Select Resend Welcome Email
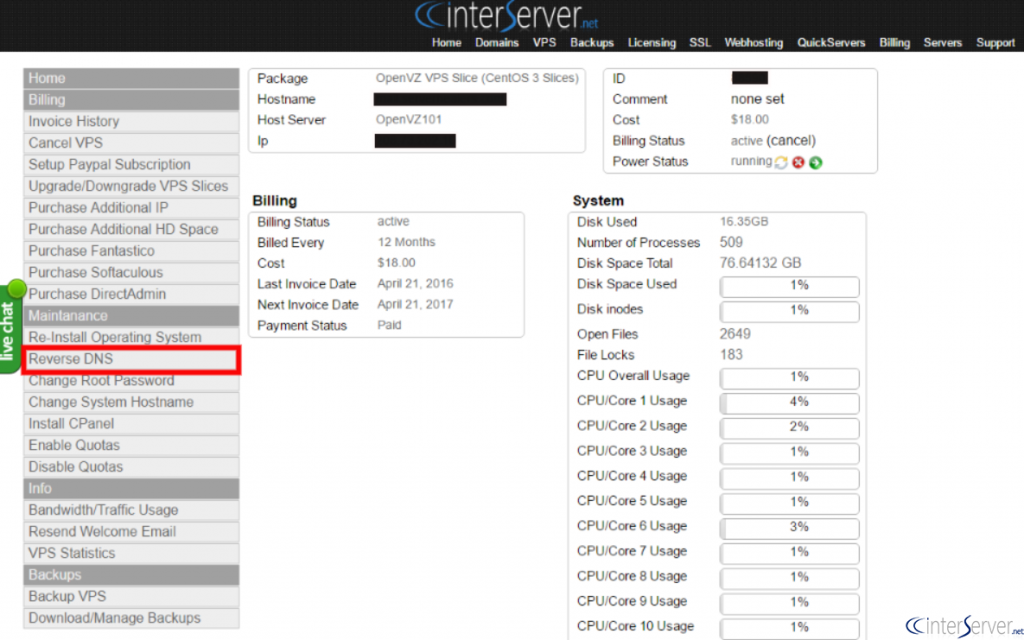Viewport: 1024px width, 640px height. tap(131, 532)
